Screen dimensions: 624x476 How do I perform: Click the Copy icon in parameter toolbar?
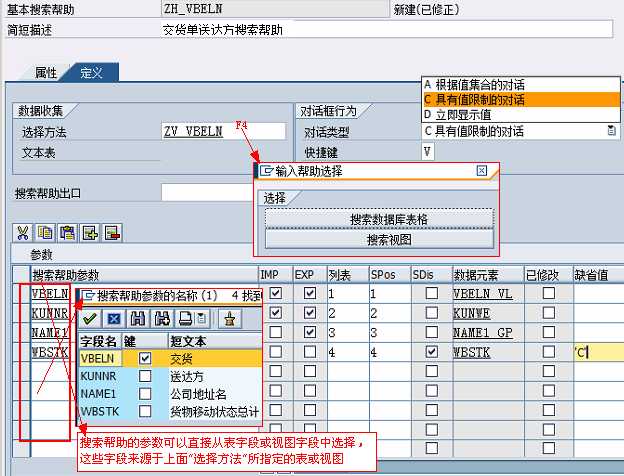(44, 233)
